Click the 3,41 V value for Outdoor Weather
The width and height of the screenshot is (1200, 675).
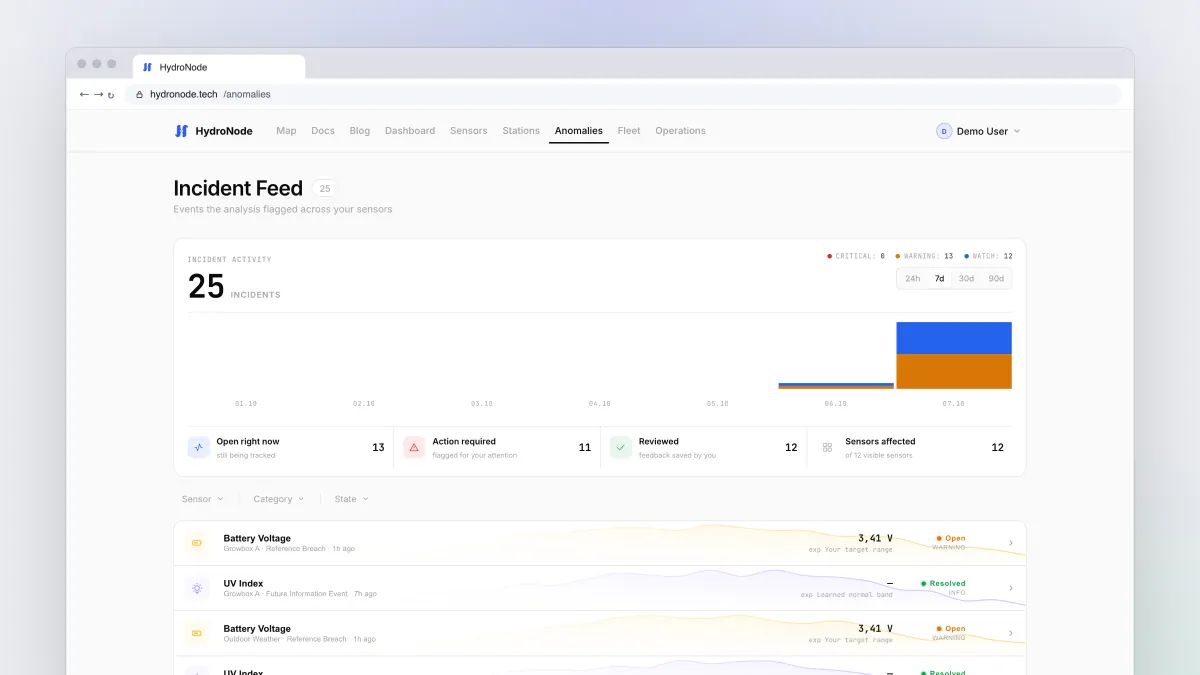pyautogui.click(x=875, y=628)
